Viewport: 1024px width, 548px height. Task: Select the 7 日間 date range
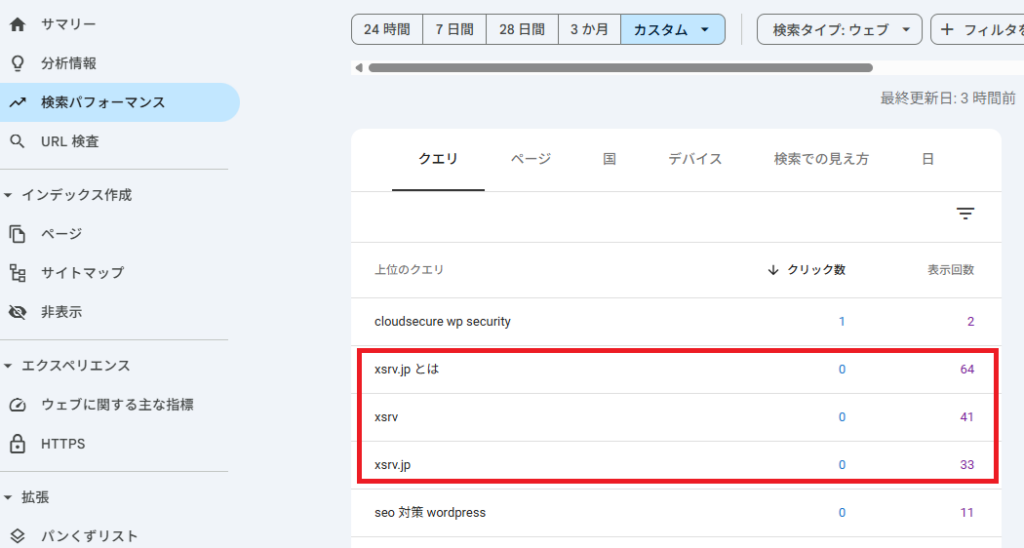[x=454, y=30]
